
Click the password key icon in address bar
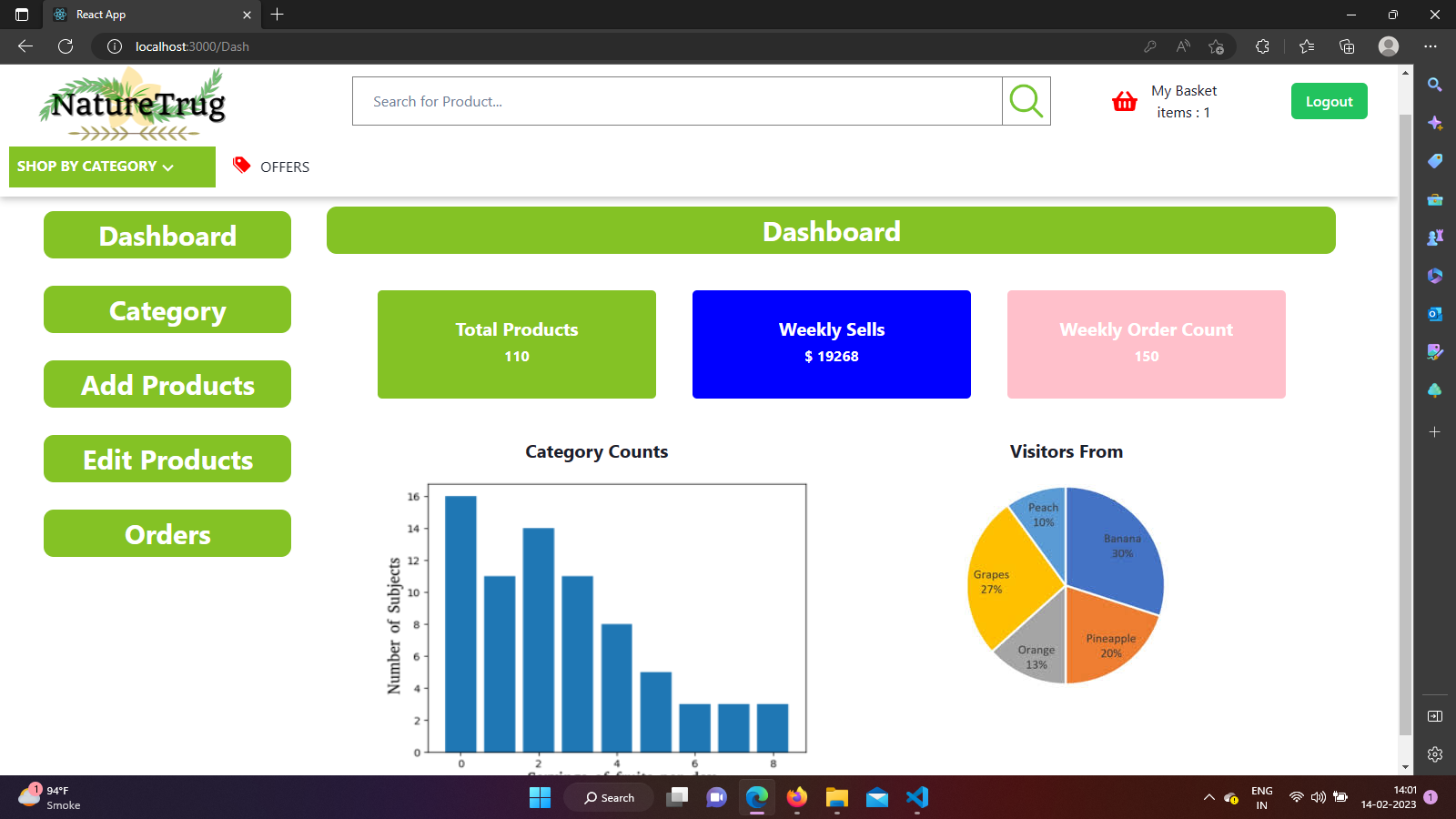tap(1150, 46)
